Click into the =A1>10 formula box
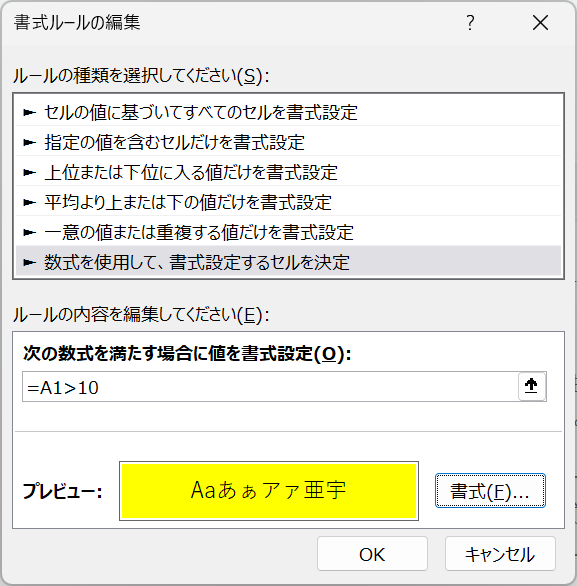The width and height of the screenshot is (577, 586). pyautogui.click(x=270, y=386)
